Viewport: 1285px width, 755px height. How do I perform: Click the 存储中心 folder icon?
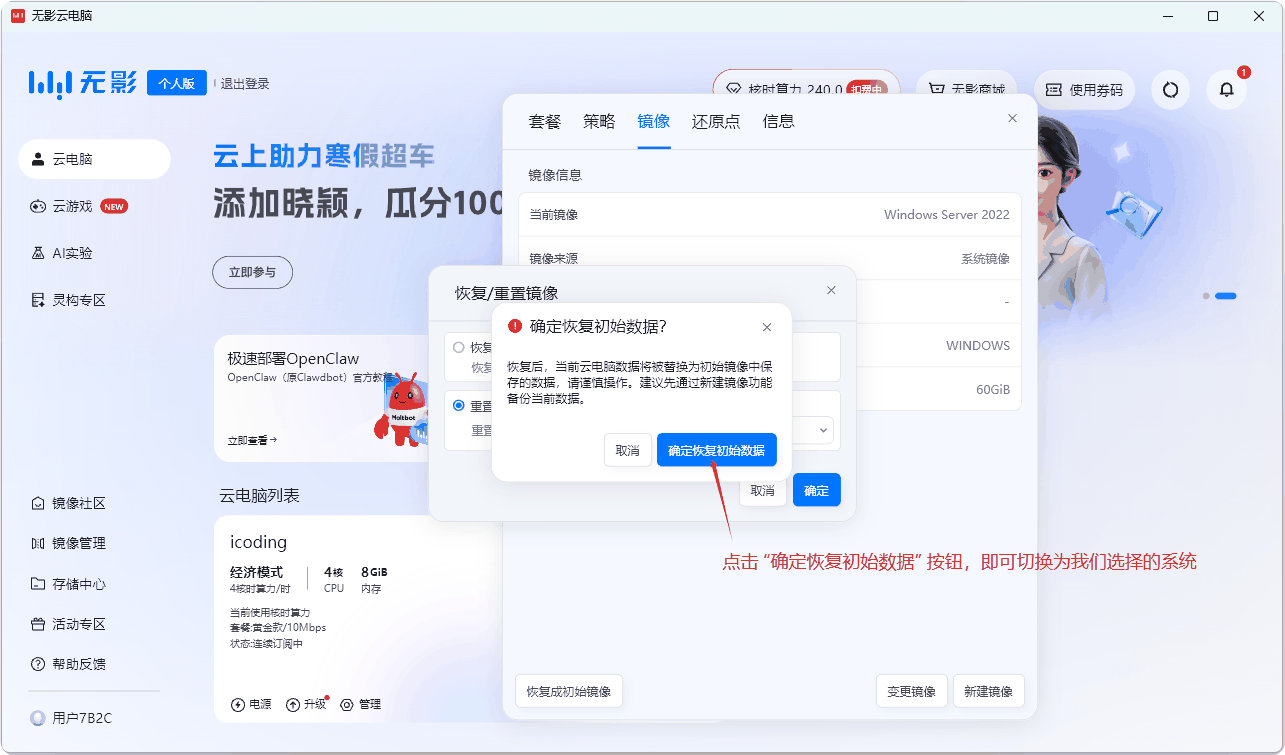click(38, 584)
